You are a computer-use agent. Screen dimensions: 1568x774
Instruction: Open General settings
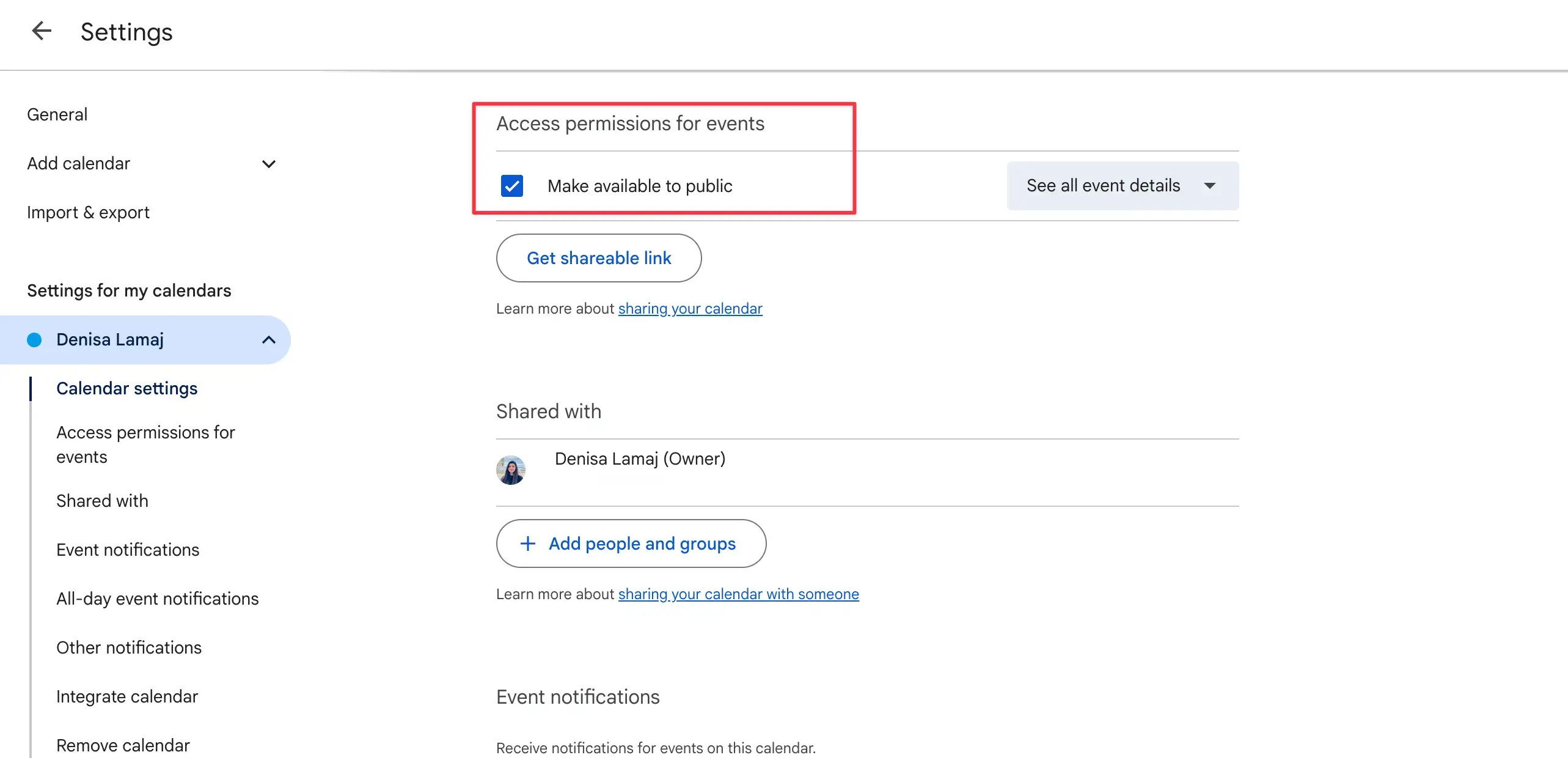57,115
